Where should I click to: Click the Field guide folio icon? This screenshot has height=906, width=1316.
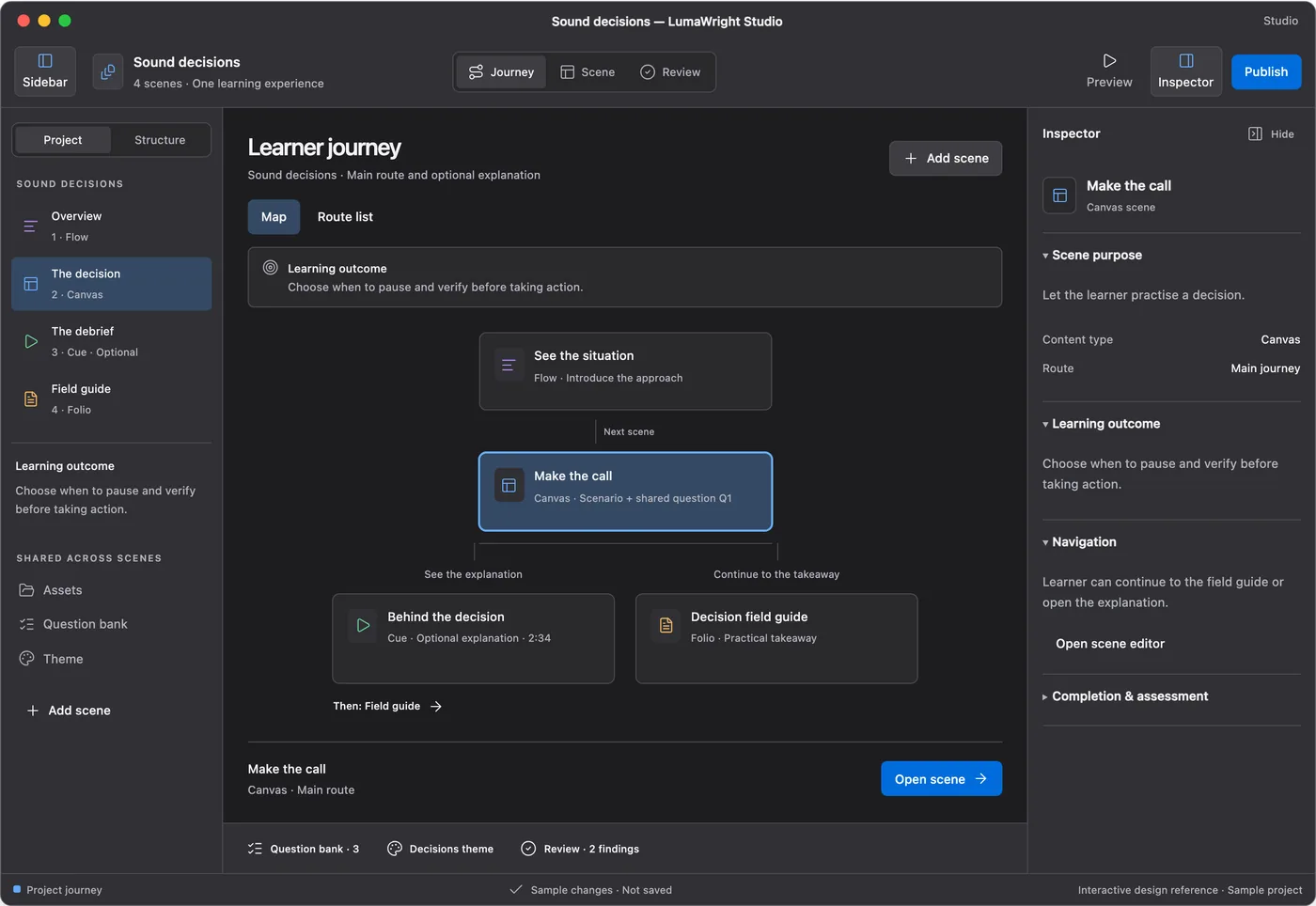tap(31, 398)
